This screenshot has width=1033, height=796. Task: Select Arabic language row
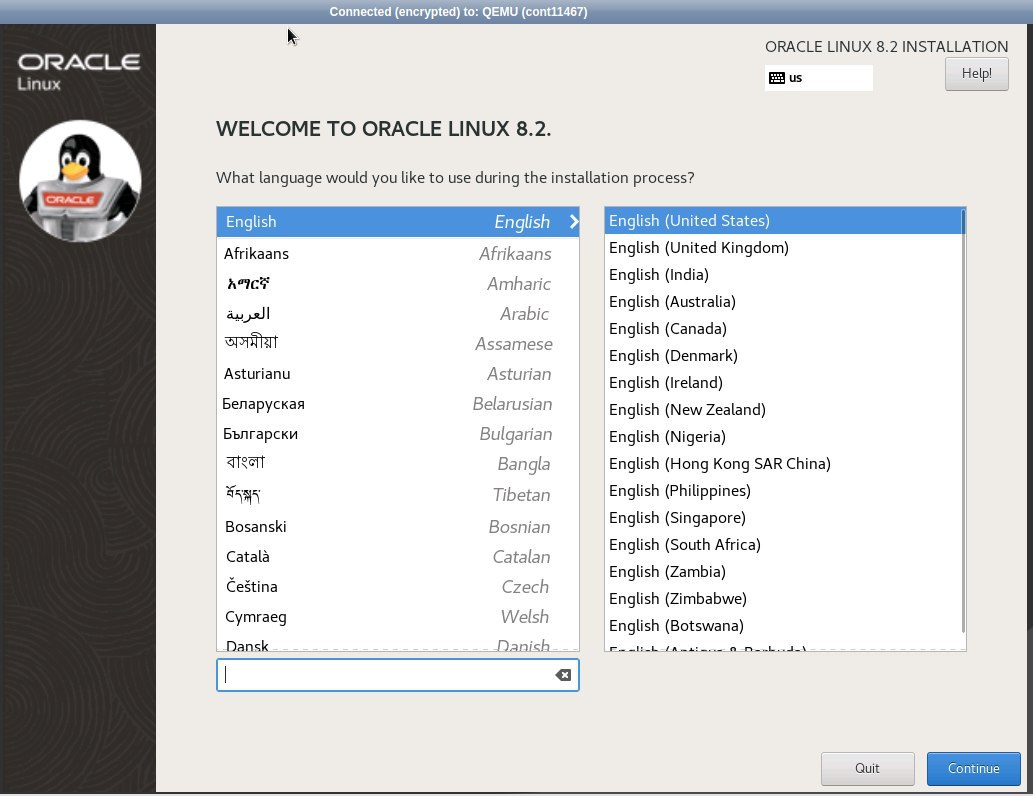pyautogui.click(x=398, y=314)
